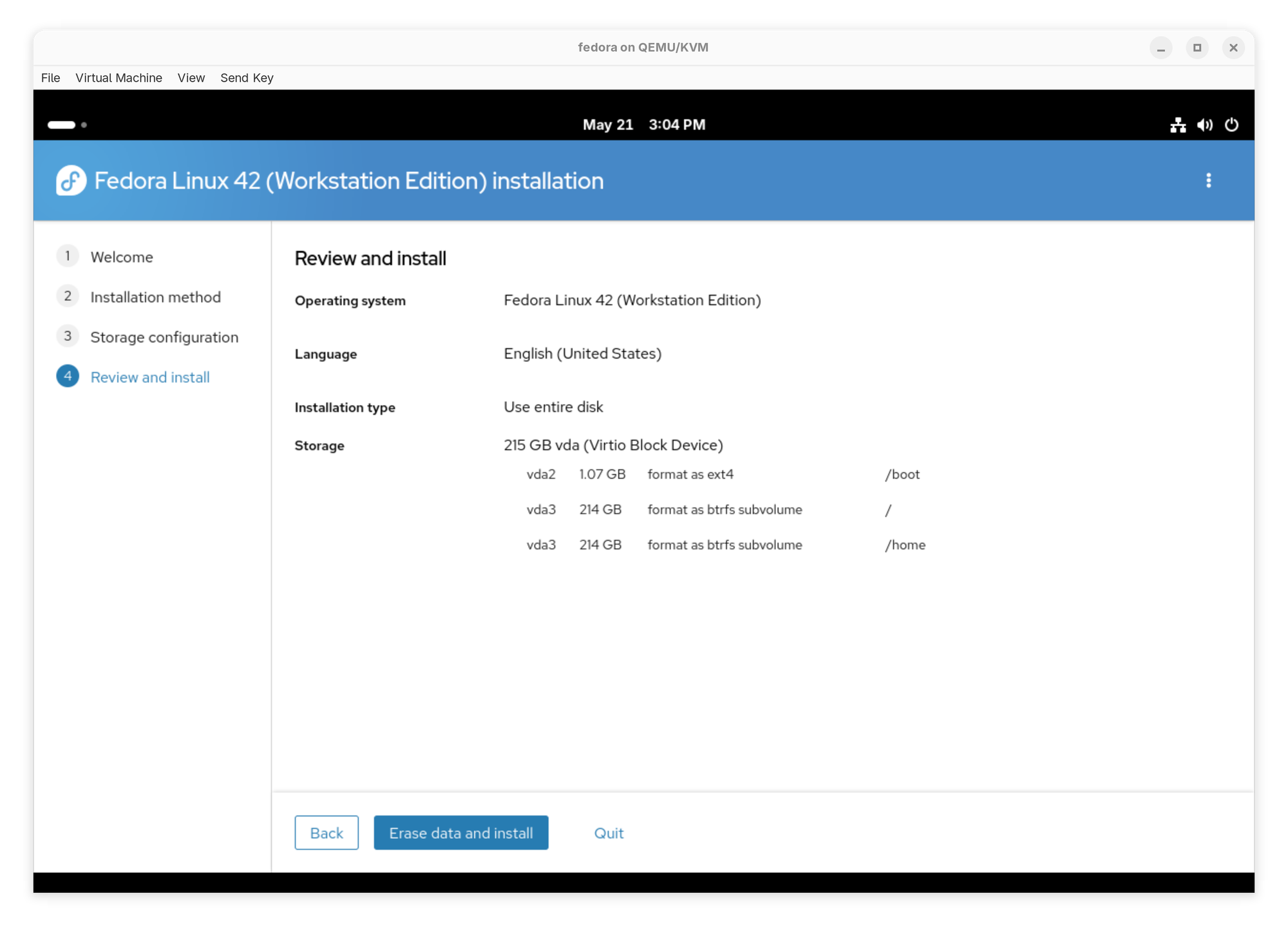Click the step 3 number circle

[68, 336]
